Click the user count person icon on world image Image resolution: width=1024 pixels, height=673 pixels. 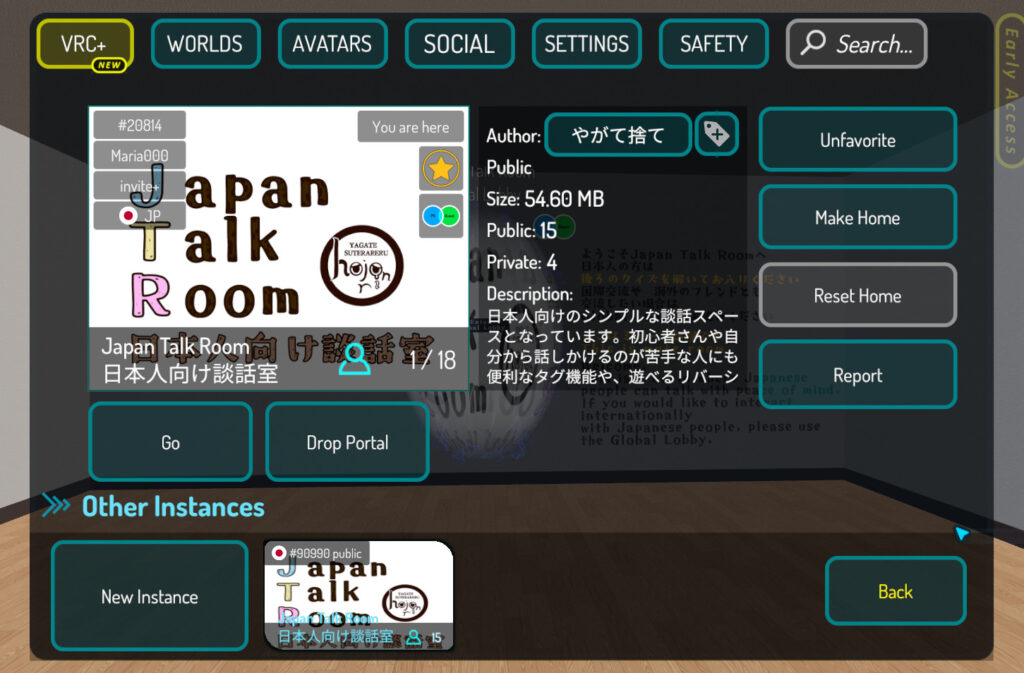coord(355,358)
